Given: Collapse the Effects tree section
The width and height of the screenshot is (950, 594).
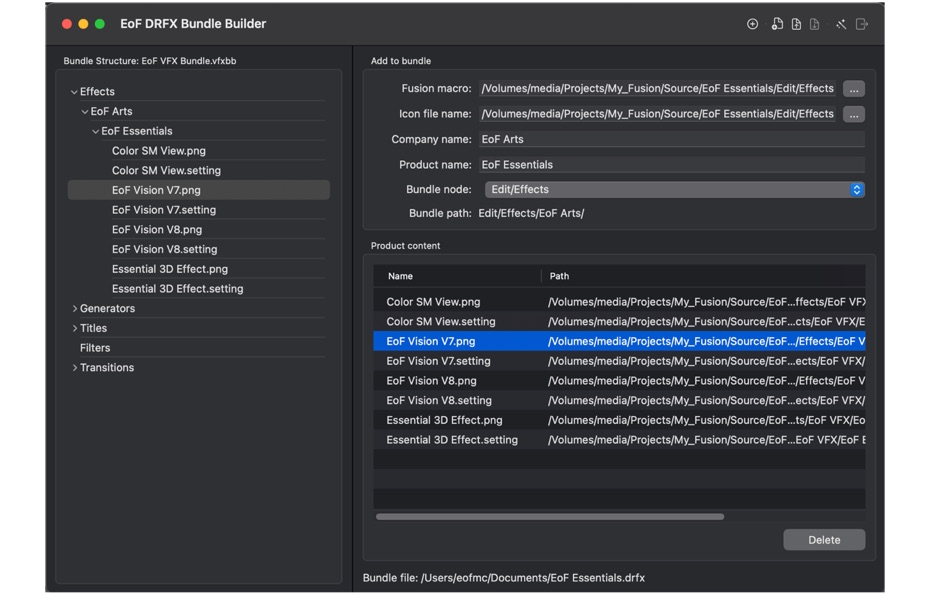Looking at the screenshot, I should (x=74, y=91).
